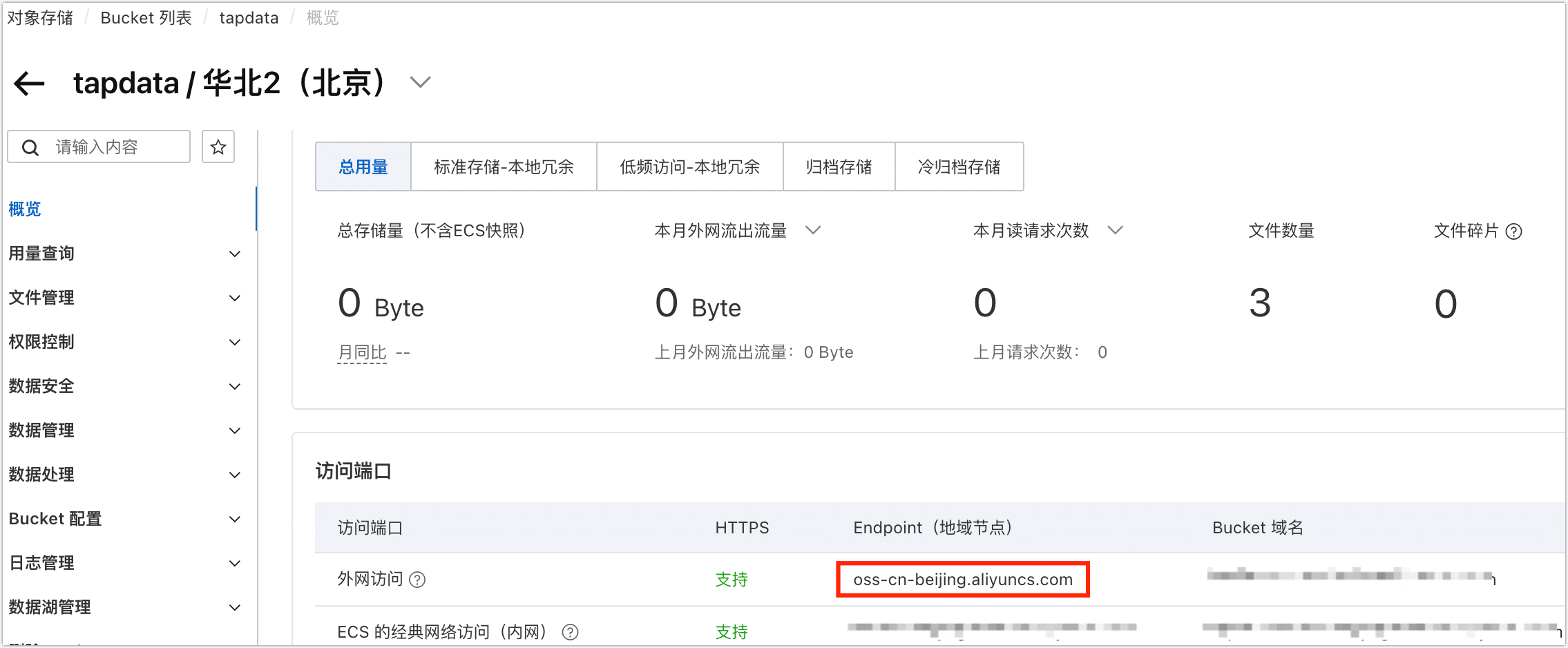Open the Bucket 列表 breadcrumb link
Screen dimensions: 1568x648
pos(146,17)
